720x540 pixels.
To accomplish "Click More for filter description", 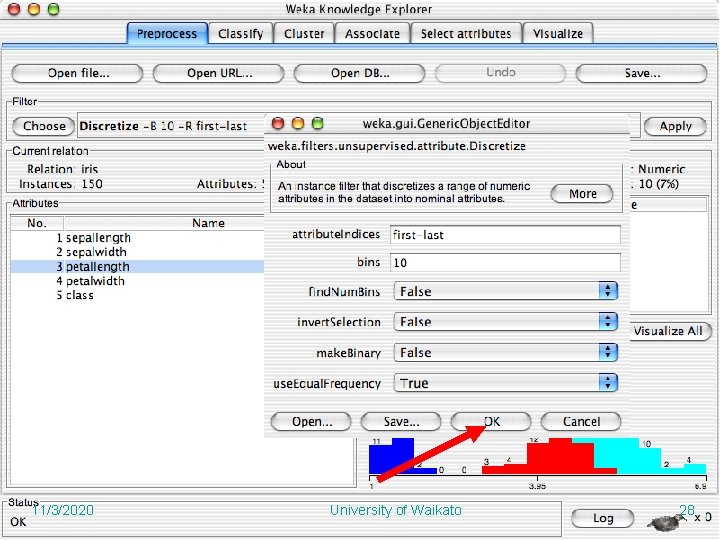I will coord(582,194).
